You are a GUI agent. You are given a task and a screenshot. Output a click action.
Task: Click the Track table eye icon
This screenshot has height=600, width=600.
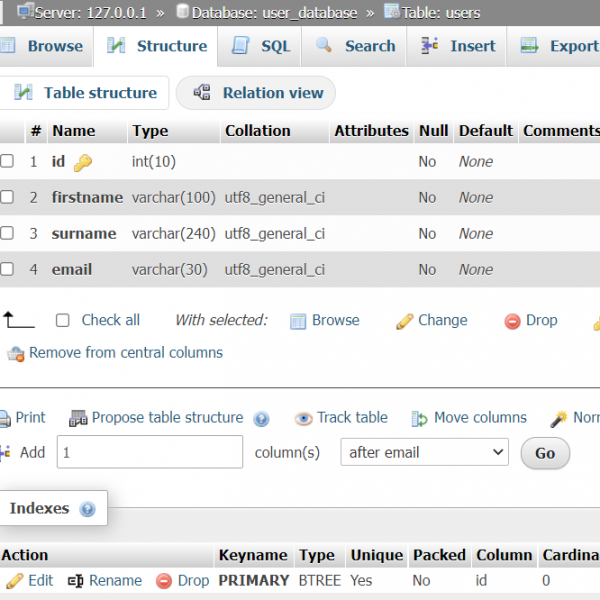coord(303,419)
